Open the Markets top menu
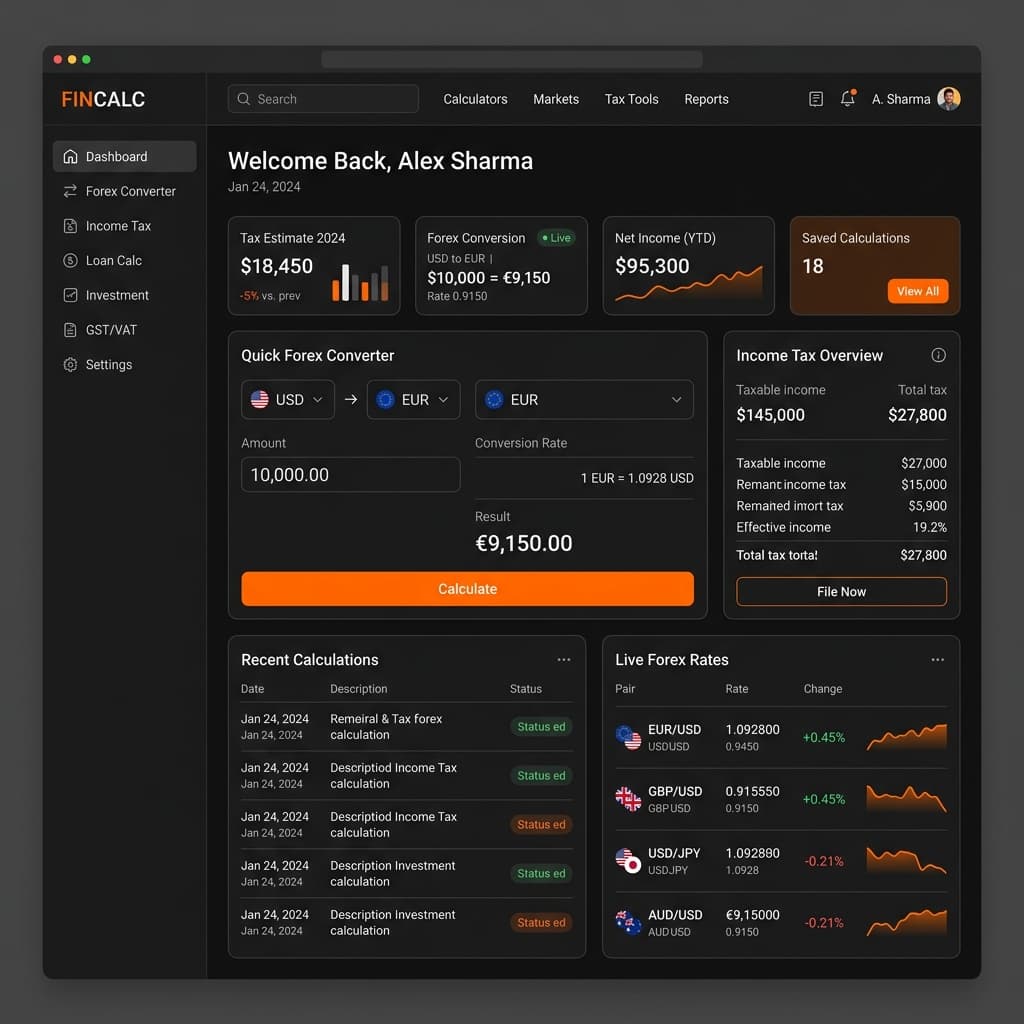This screenshot has height=1024, width=1024. 556,99
